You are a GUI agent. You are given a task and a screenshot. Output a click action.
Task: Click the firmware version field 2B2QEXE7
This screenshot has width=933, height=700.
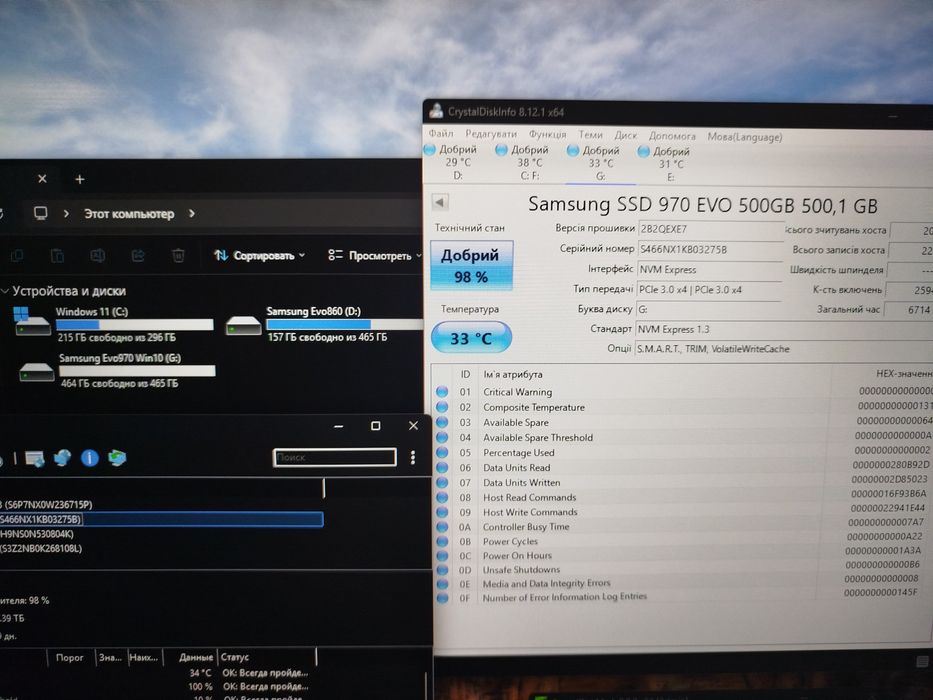coord(711,229)
